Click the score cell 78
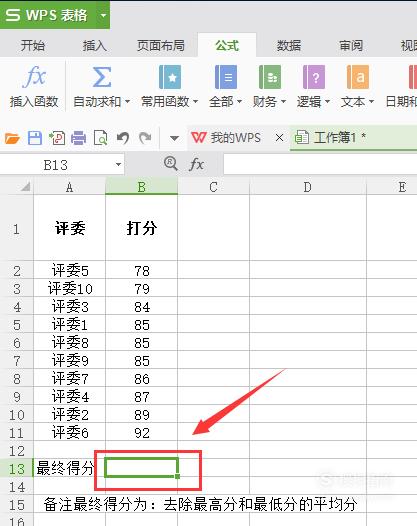417x526 pixels. click(142, 270)
